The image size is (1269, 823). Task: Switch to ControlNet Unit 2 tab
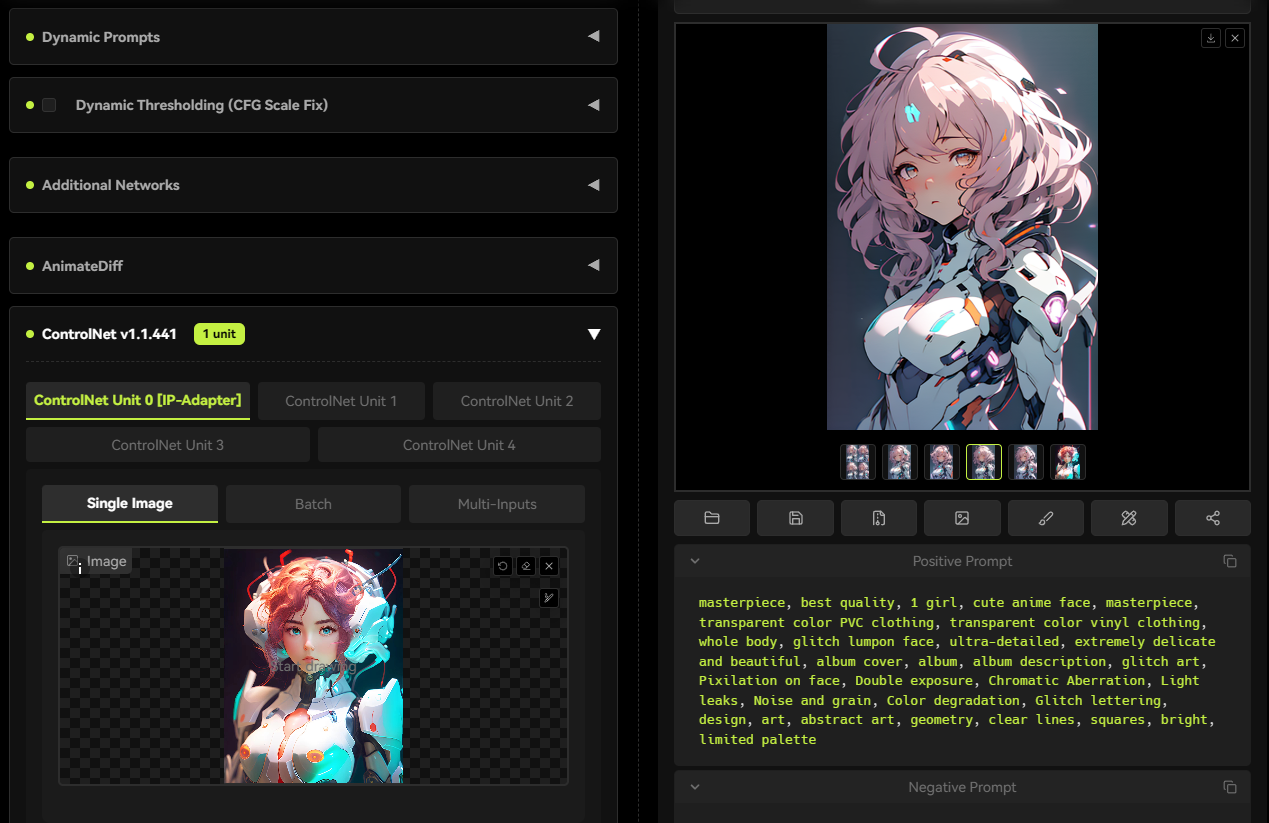click(x=517, y=401)
